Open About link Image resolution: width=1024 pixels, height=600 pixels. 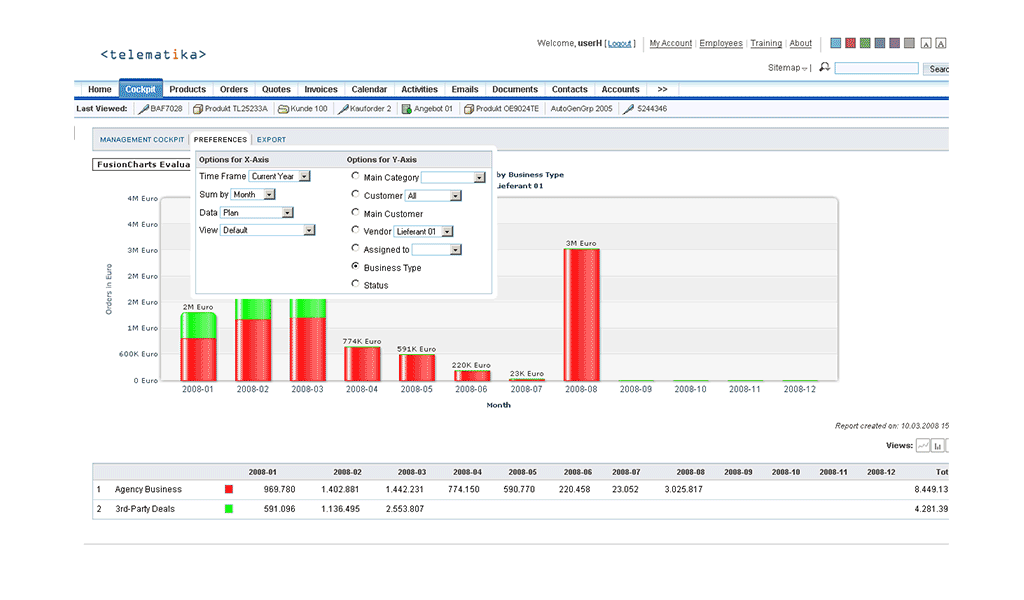801,43
